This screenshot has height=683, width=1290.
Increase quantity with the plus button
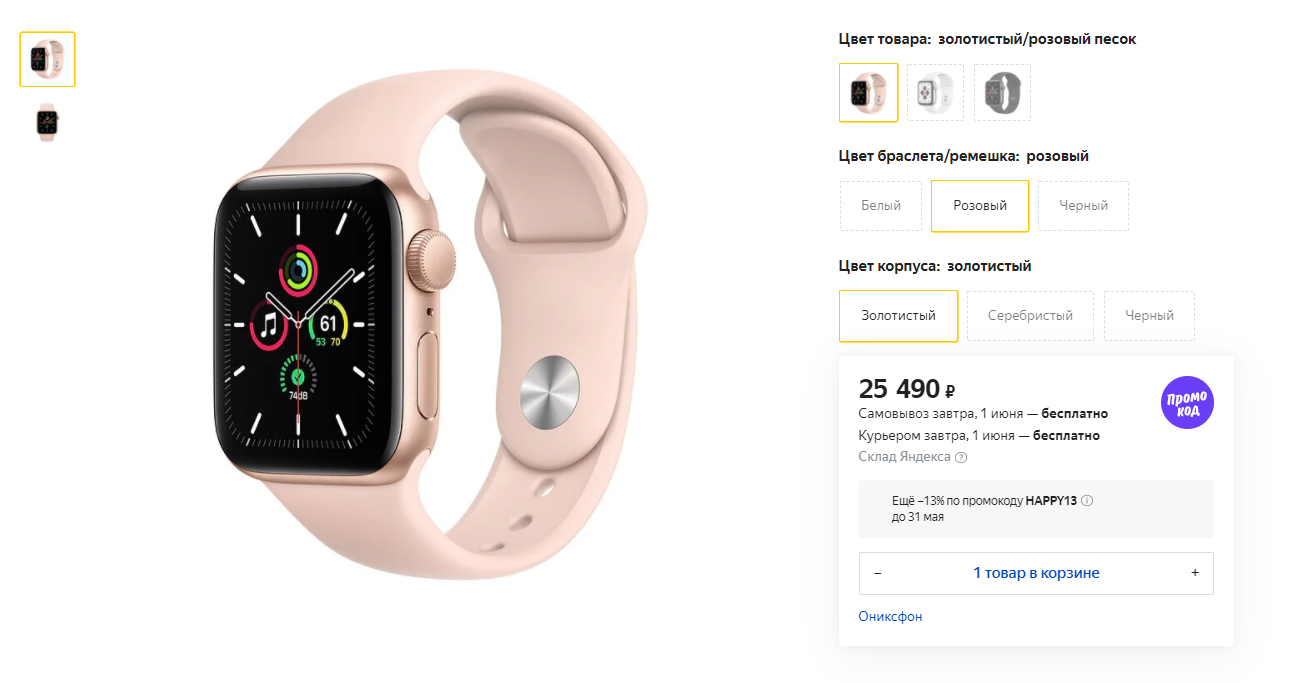(x=1195, y=573)
